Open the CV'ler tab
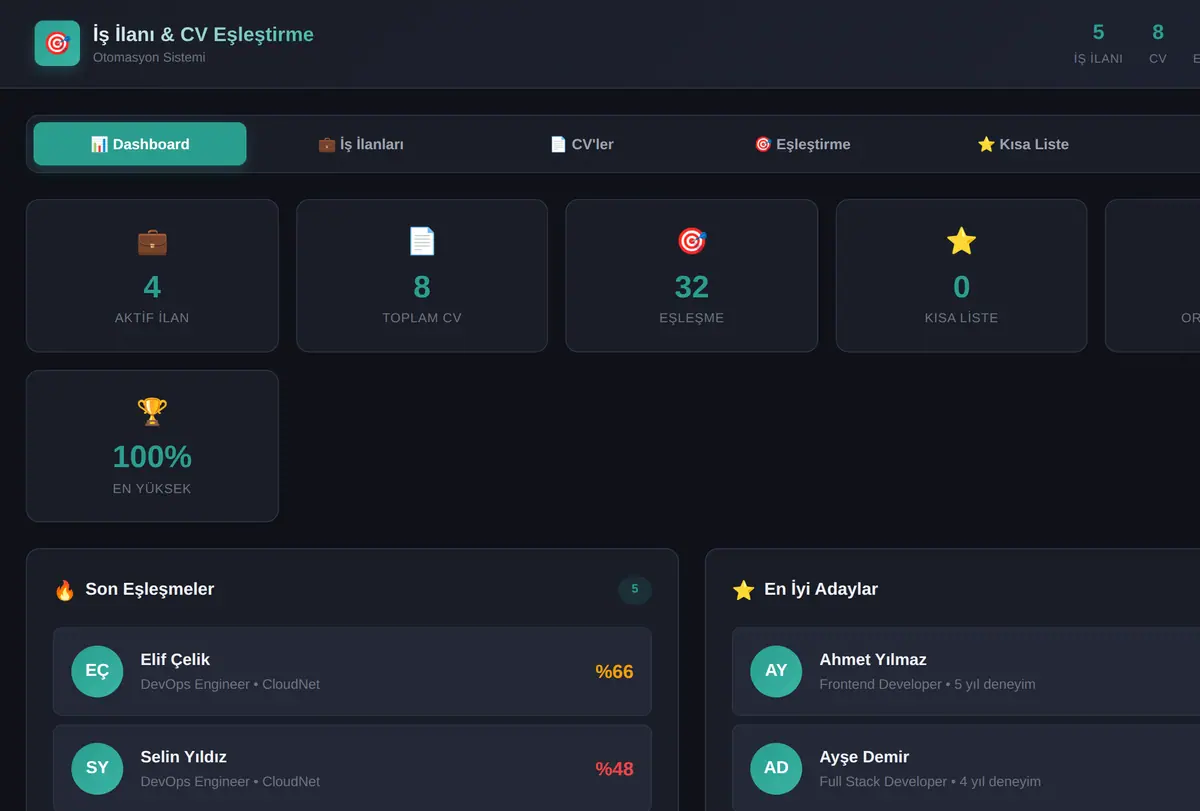Screen dimensions: 1200x811 click(582, 144)
